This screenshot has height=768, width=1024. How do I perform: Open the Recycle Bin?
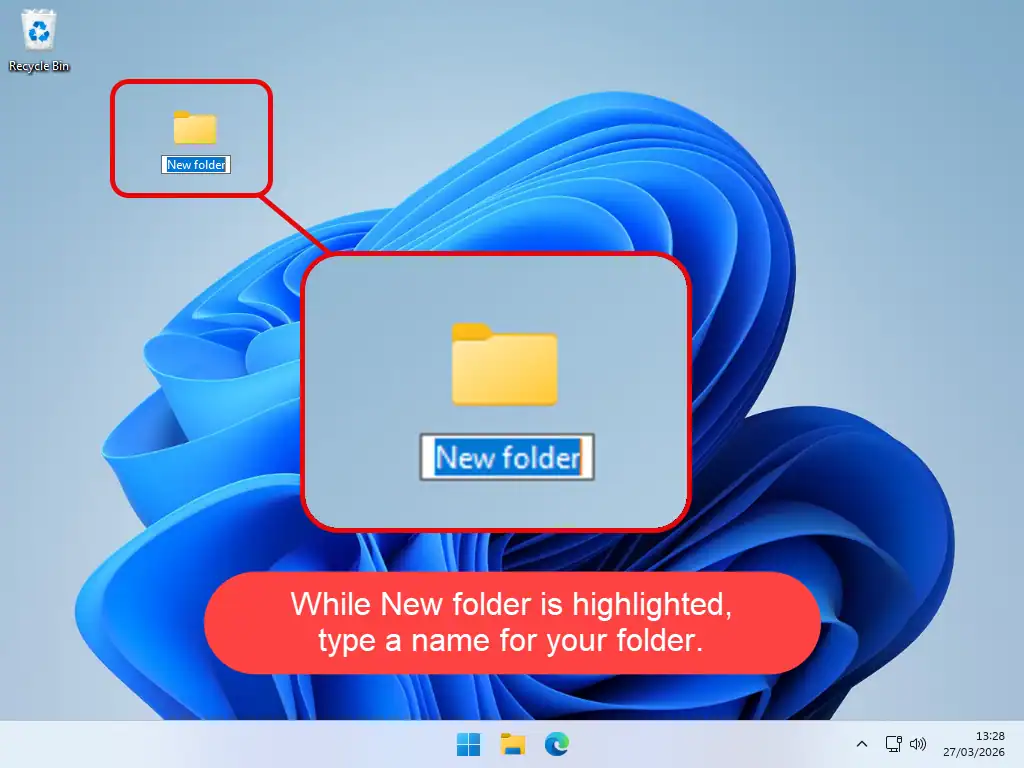coord(38,33)
